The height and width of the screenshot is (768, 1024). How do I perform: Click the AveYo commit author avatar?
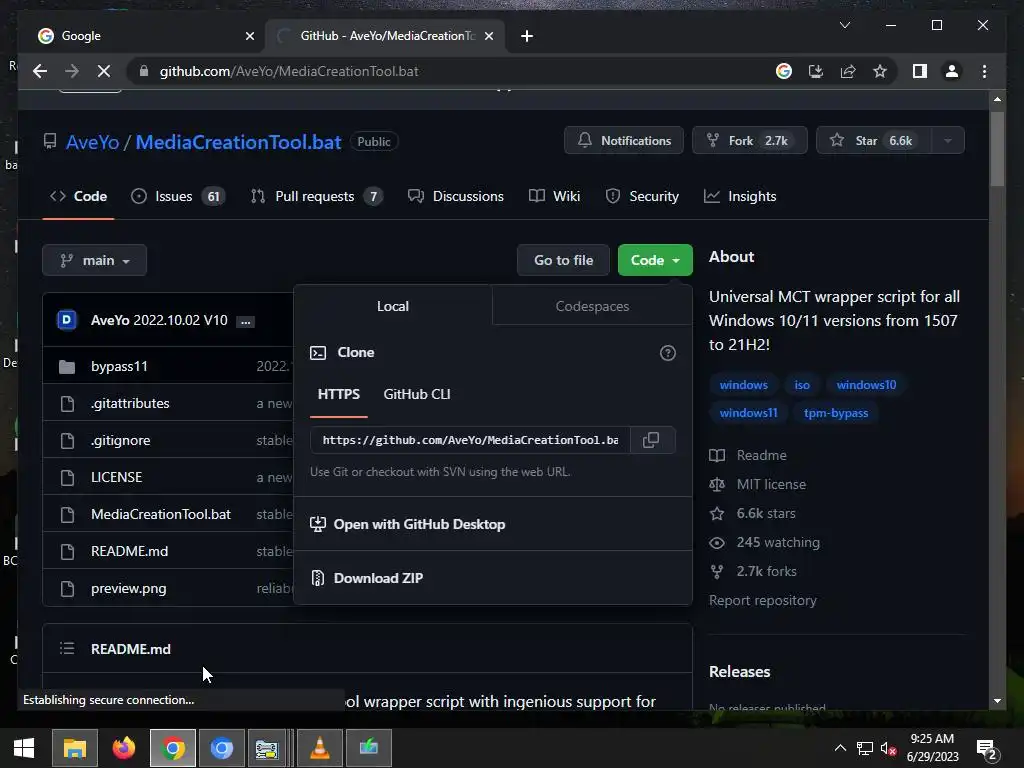67,320
